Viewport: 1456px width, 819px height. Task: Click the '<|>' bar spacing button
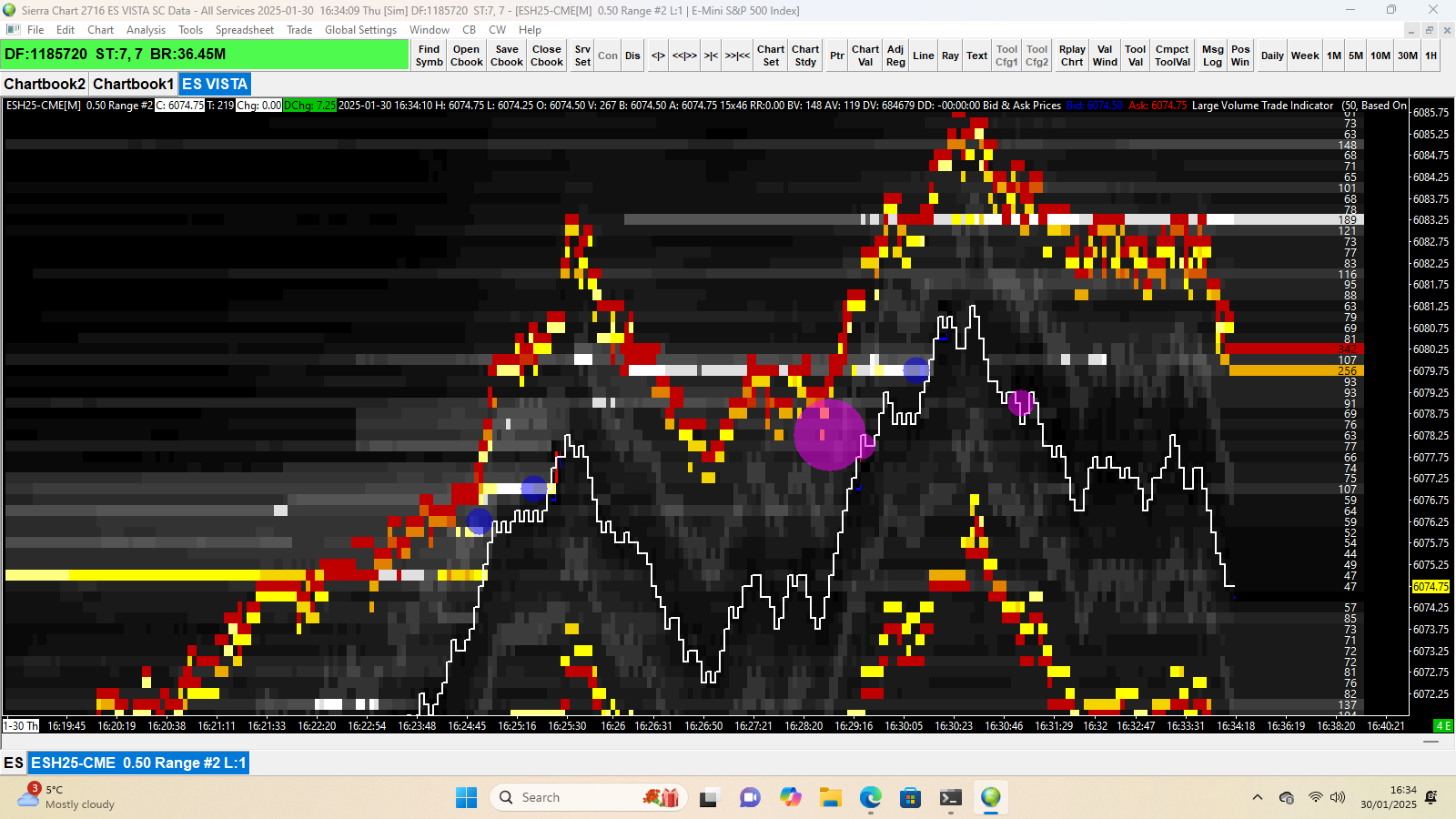[658, 56]
